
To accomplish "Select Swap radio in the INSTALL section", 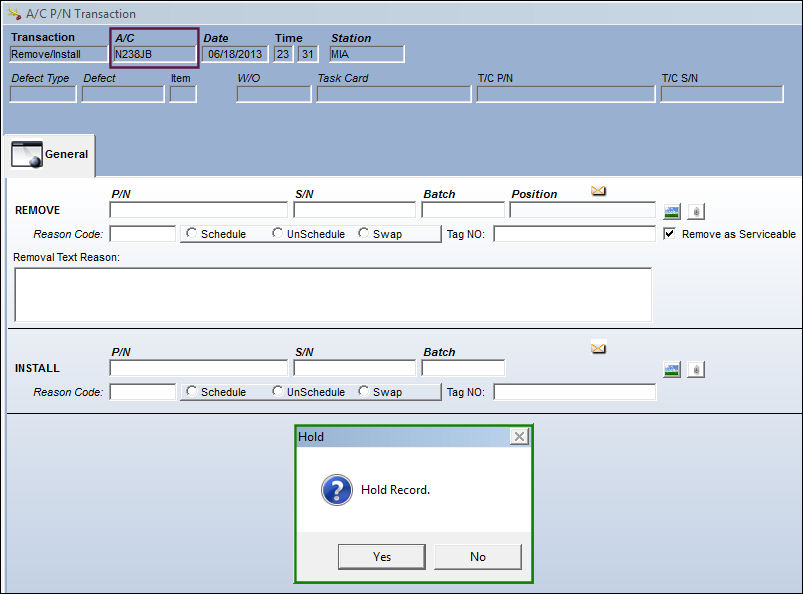I will pyautogui.click(x=364, y=392).
